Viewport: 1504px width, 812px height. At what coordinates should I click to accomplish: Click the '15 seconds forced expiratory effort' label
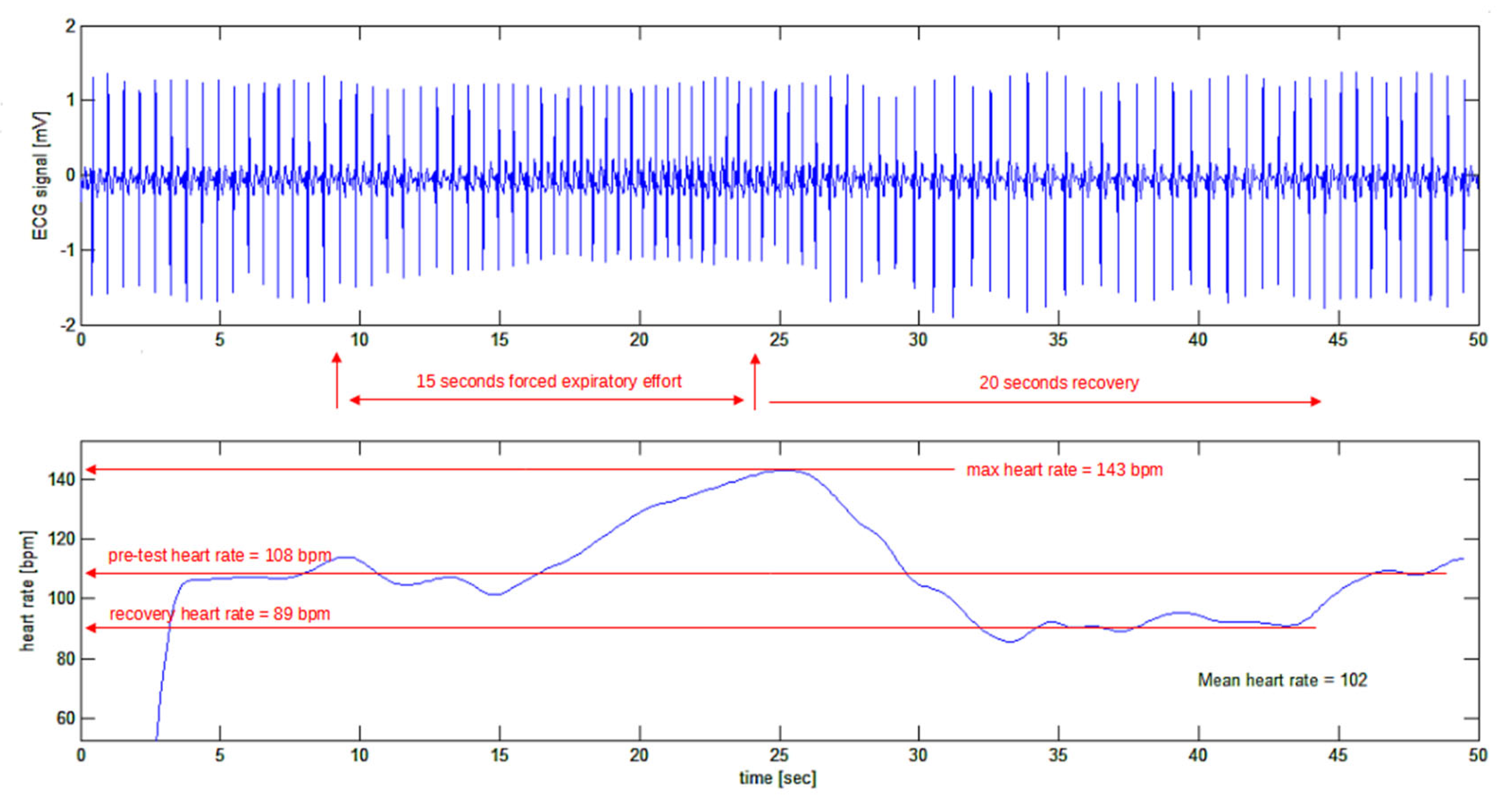[548, 382]
